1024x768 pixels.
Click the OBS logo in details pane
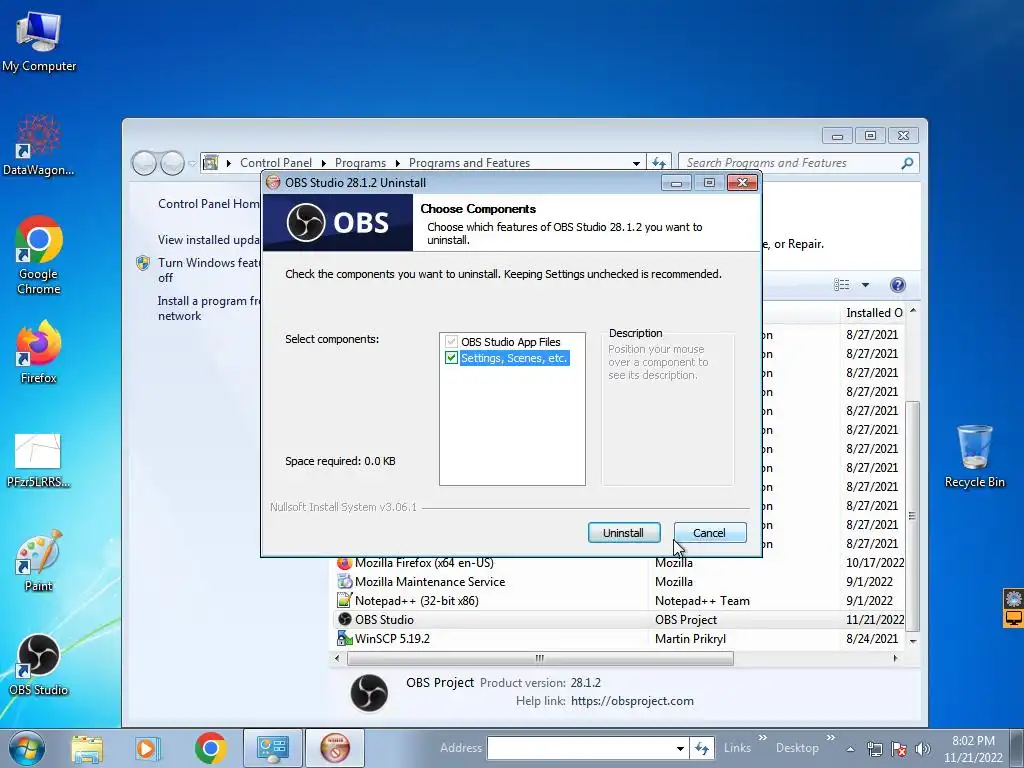coord(369,692)
